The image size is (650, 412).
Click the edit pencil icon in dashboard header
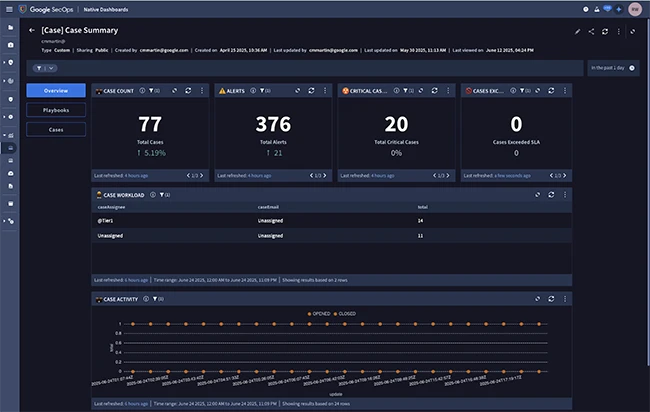pos(577,31)
